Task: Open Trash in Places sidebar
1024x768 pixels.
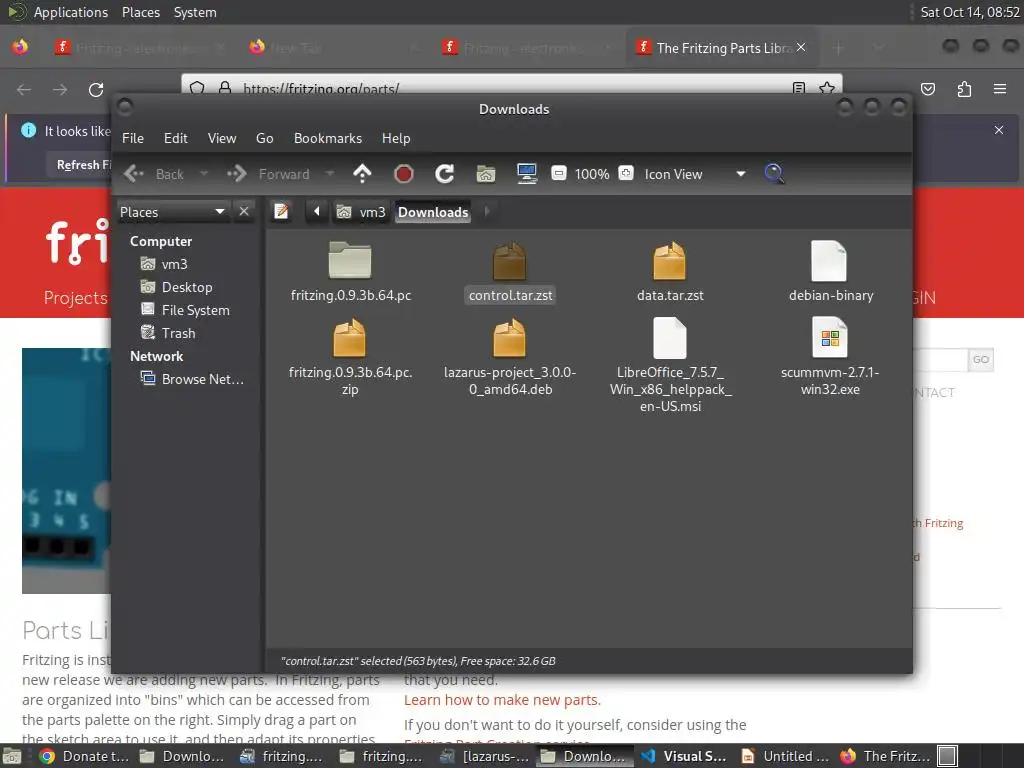Action: [168, 332]
